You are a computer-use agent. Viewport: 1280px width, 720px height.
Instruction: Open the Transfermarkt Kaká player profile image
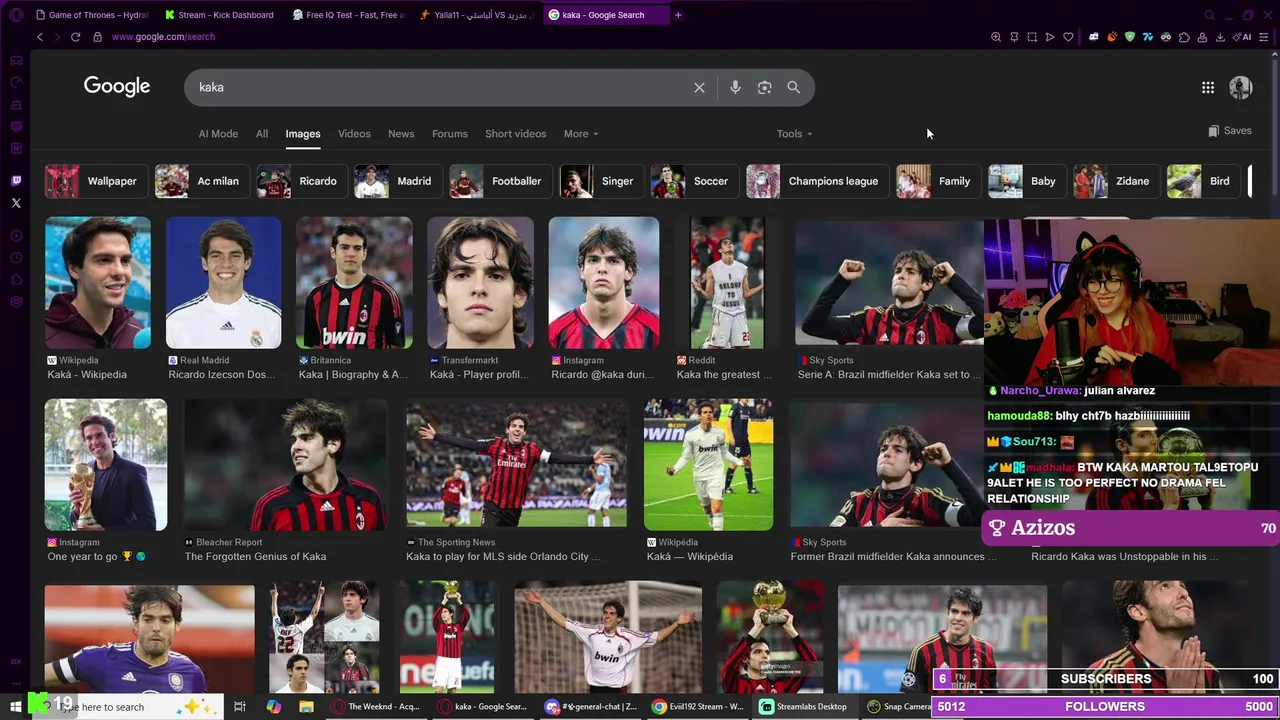click(x=480, y=283)
